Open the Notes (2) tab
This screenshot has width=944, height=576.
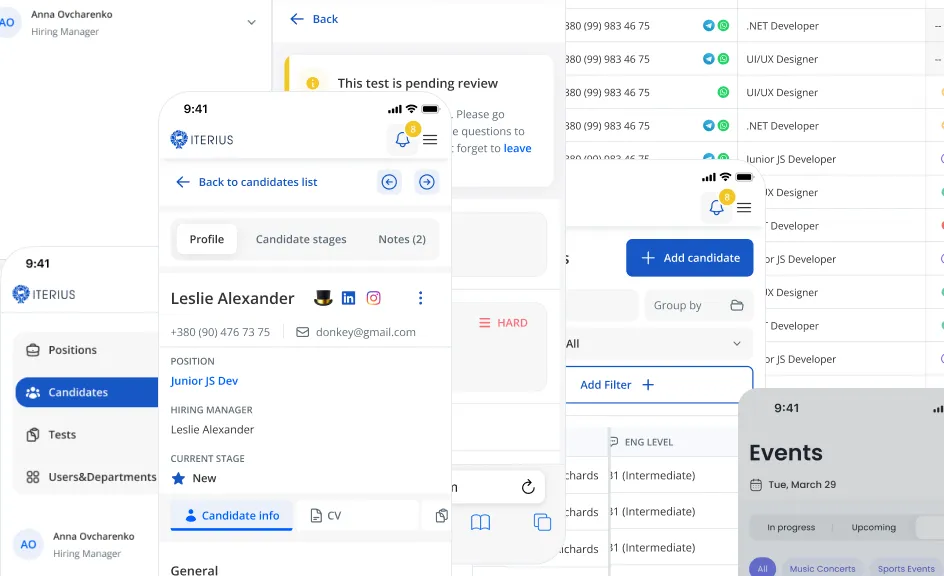pyautogui.click(x=401, y=239)
